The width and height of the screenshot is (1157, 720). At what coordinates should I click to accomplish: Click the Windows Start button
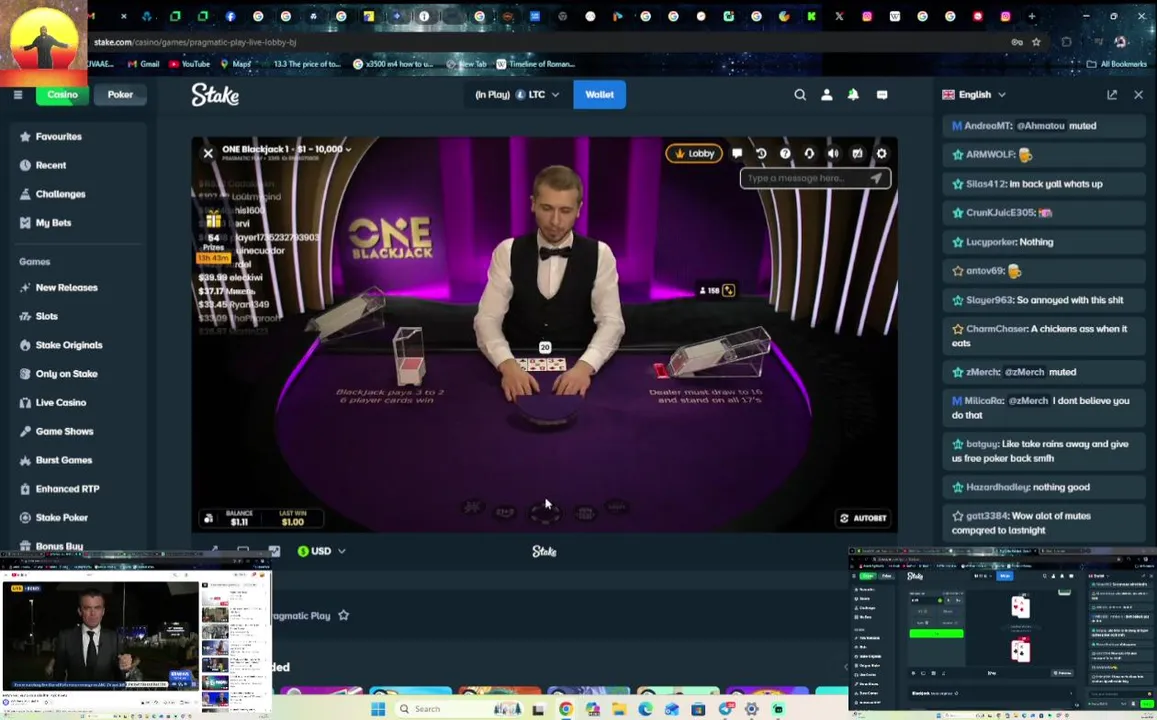[378, 709]
